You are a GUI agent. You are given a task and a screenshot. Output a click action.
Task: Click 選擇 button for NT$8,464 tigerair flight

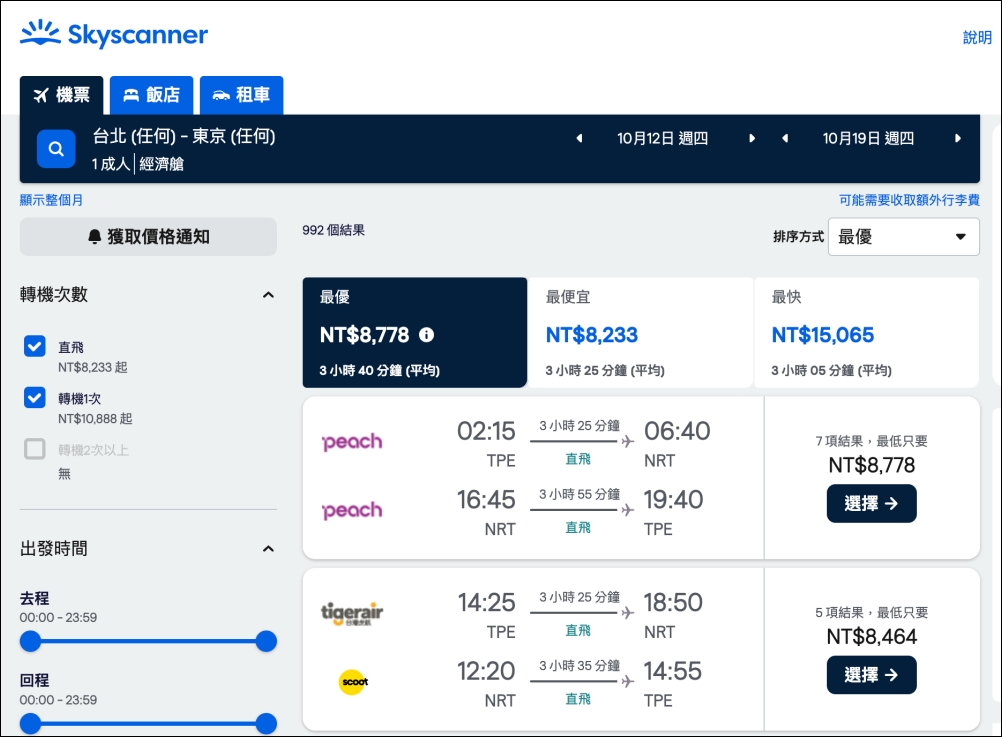pos(872,675)
